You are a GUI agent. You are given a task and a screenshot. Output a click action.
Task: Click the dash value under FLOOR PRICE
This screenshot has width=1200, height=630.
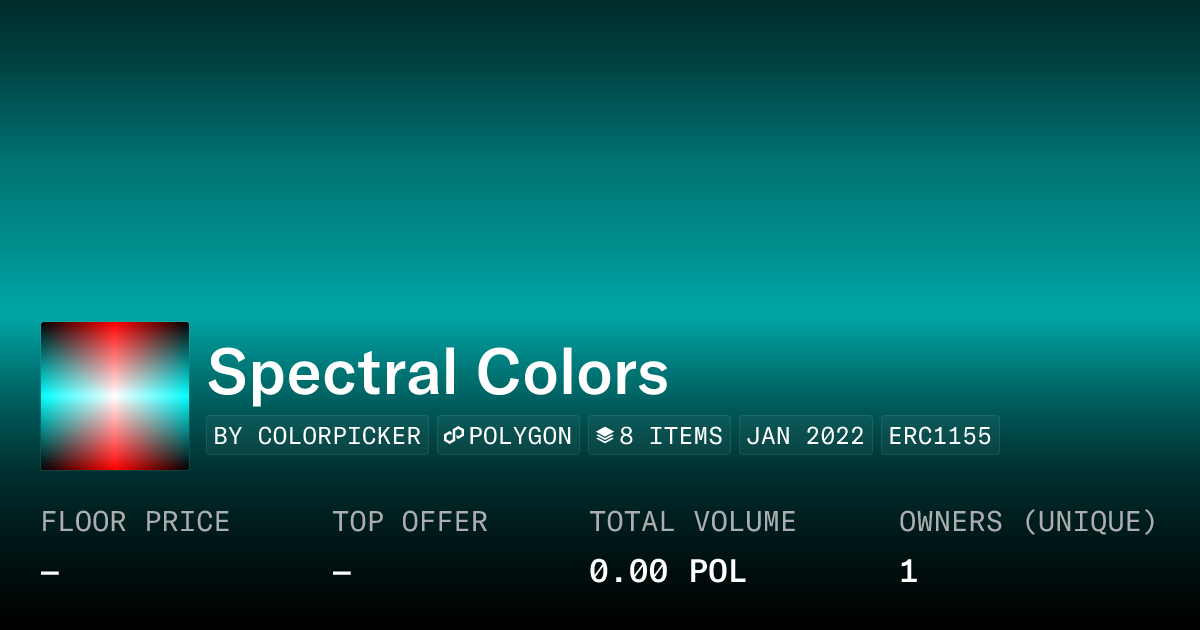(50, 573)
